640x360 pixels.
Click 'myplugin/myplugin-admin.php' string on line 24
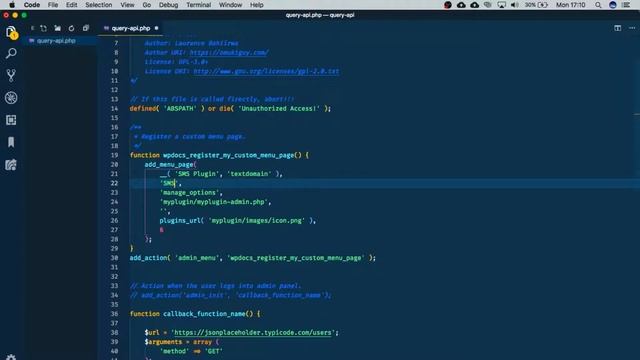coord(214,202)
